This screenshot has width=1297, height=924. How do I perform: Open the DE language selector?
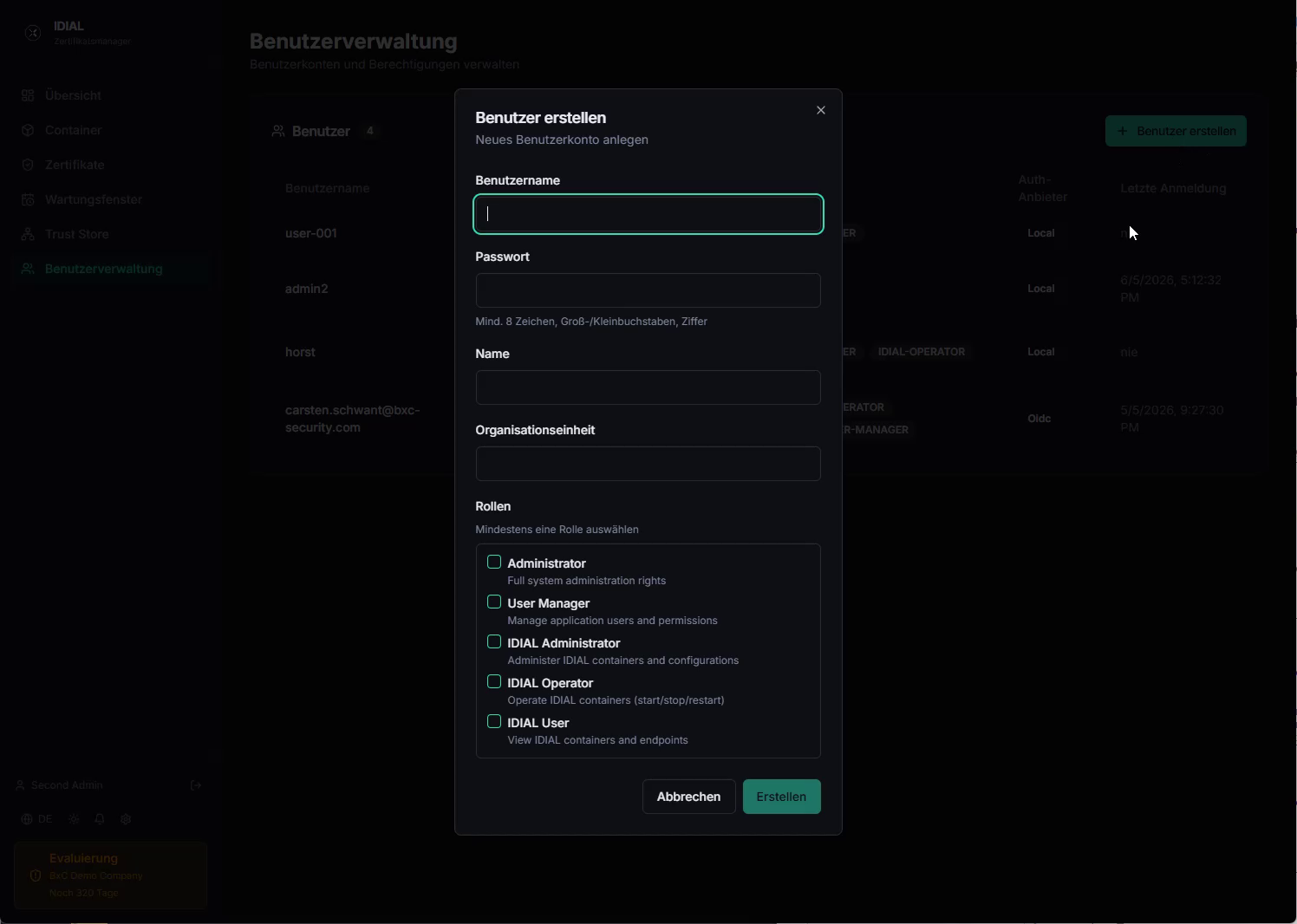coord(36,819)
